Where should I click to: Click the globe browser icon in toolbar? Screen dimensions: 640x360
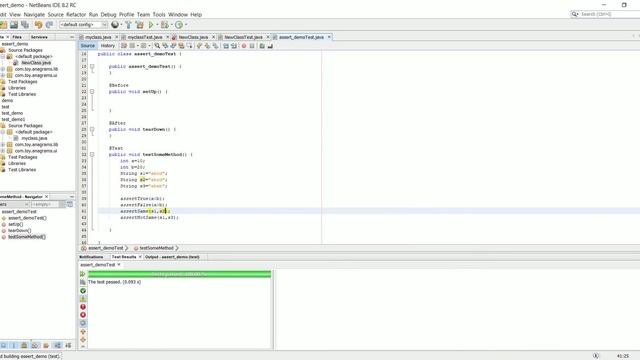coord(115,25)
